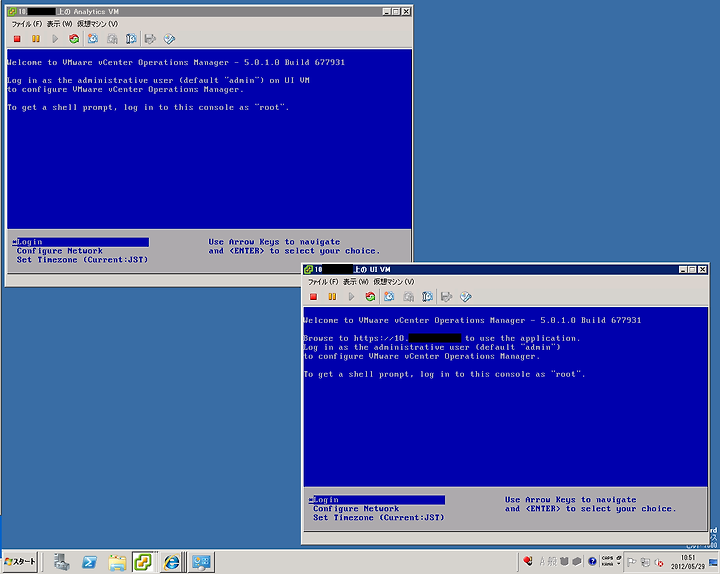This screenshot has height=574, width=720.
Task: Click the floppy connect icon in Analytics VM
Action: (150, 39)
